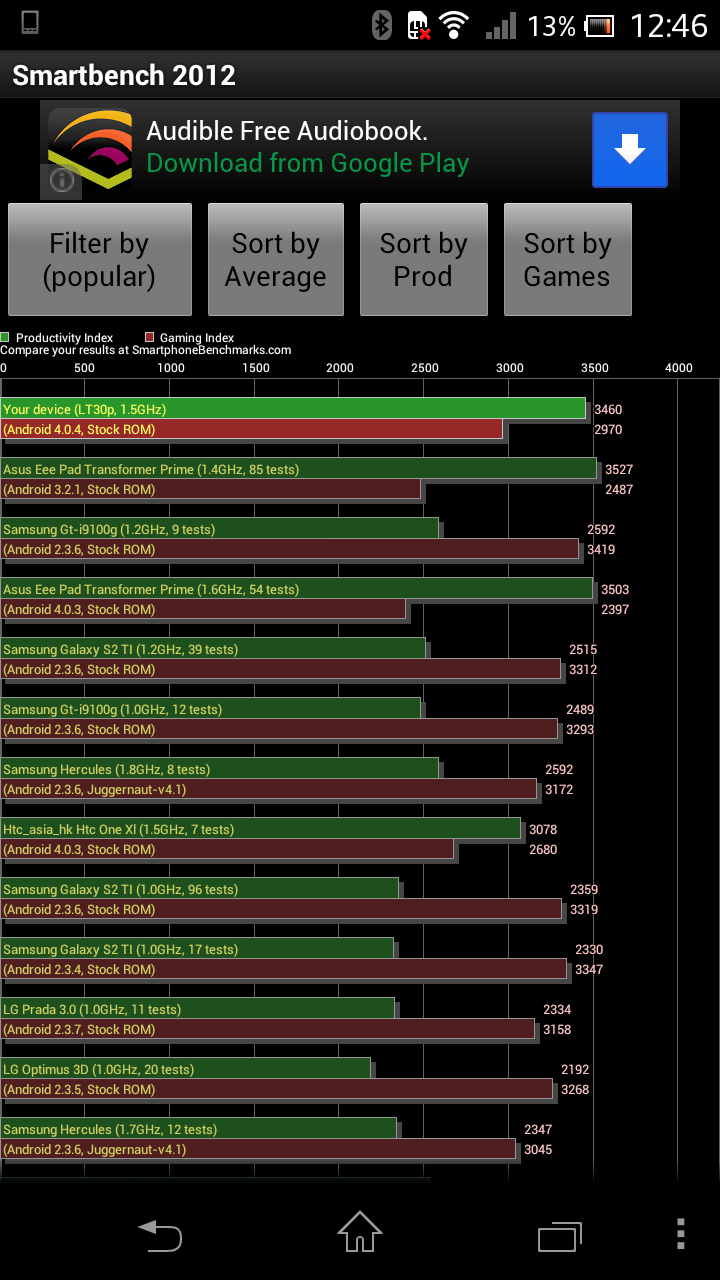Select the Sort by Games button

click(568, 260)
